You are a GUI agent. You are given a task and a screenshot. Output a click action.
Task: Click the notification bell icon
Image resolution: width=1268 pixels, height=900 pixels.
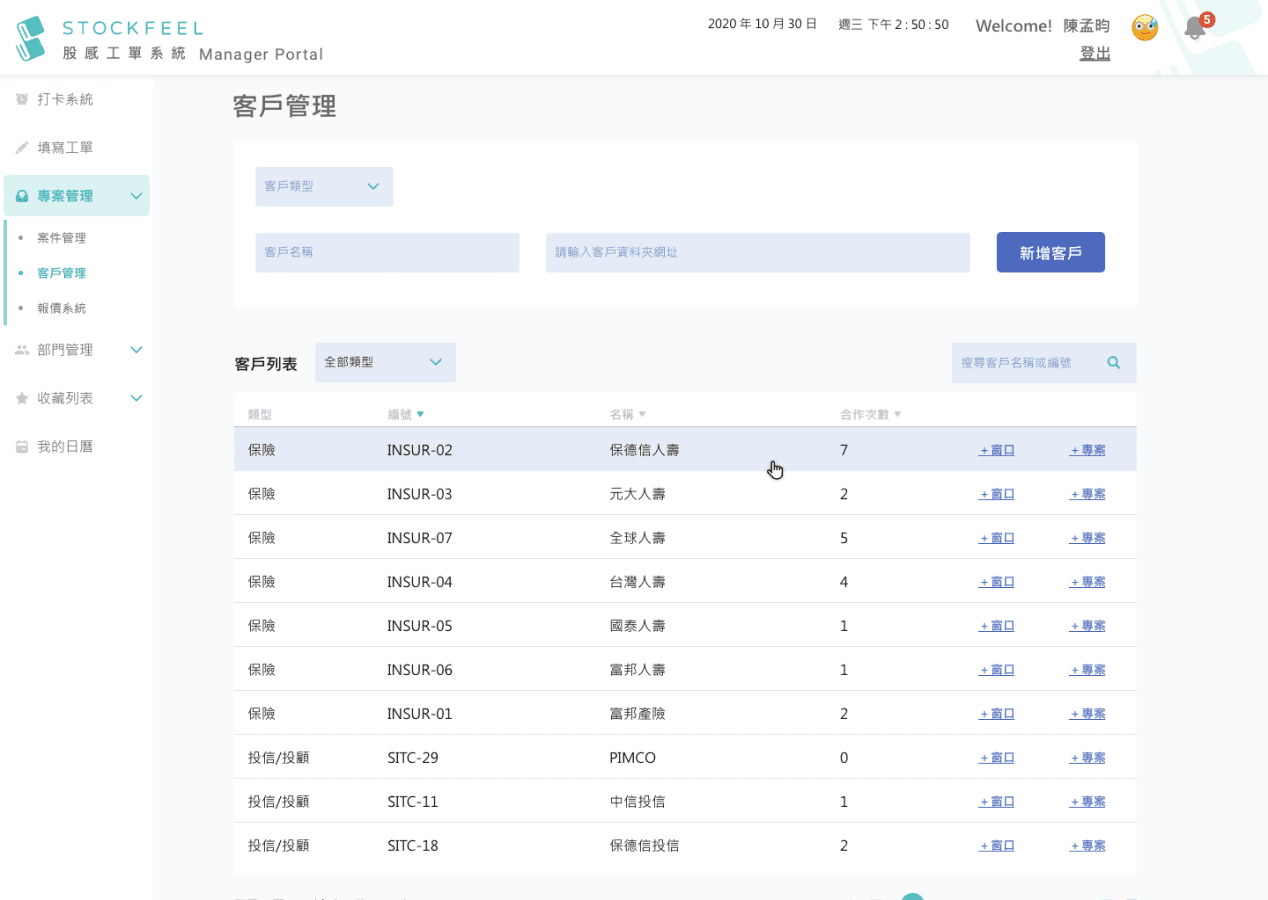(1194, 28)
